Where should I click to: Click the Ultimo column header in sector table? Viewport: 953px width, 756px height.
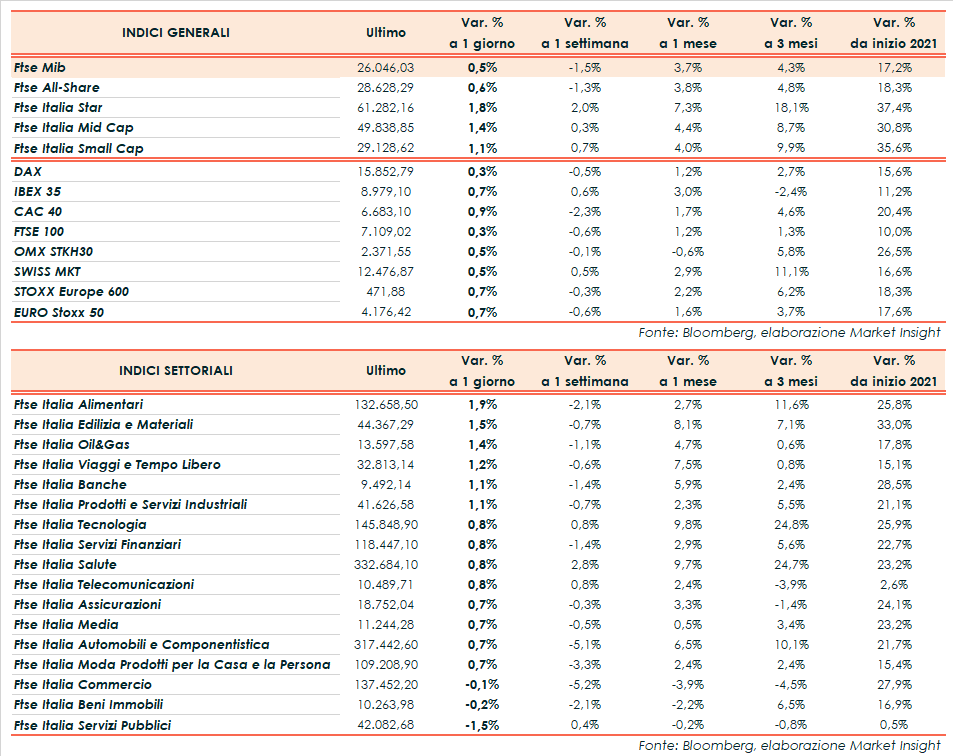(386, 371)
